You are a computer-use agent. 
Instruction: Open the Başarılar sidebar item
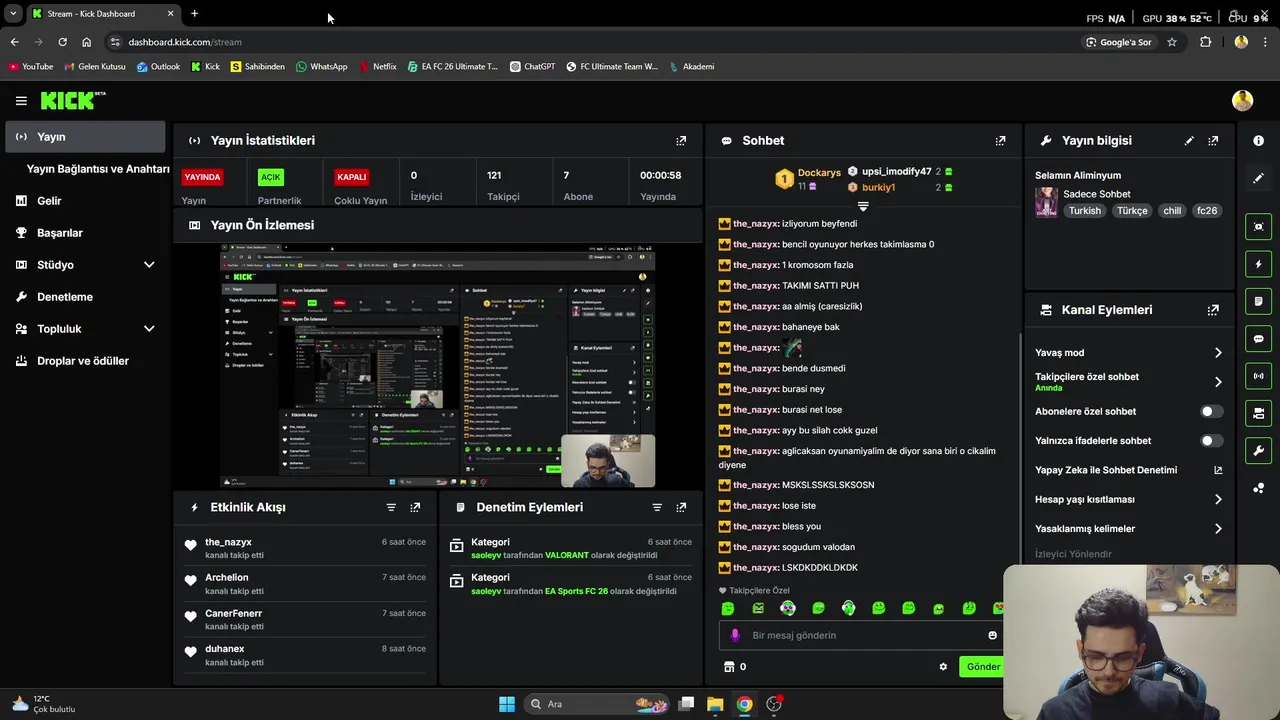[x=85, y=233]
